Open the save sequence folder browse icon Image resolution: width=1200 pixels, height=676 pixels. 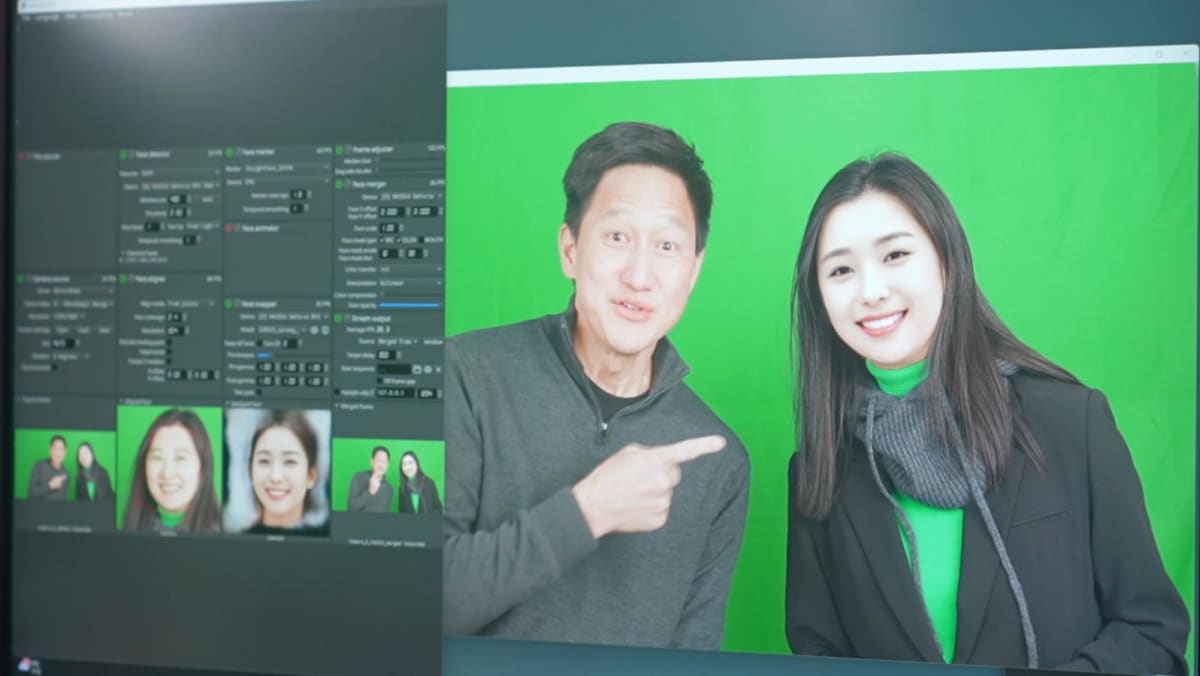click(x=415, y=369)
